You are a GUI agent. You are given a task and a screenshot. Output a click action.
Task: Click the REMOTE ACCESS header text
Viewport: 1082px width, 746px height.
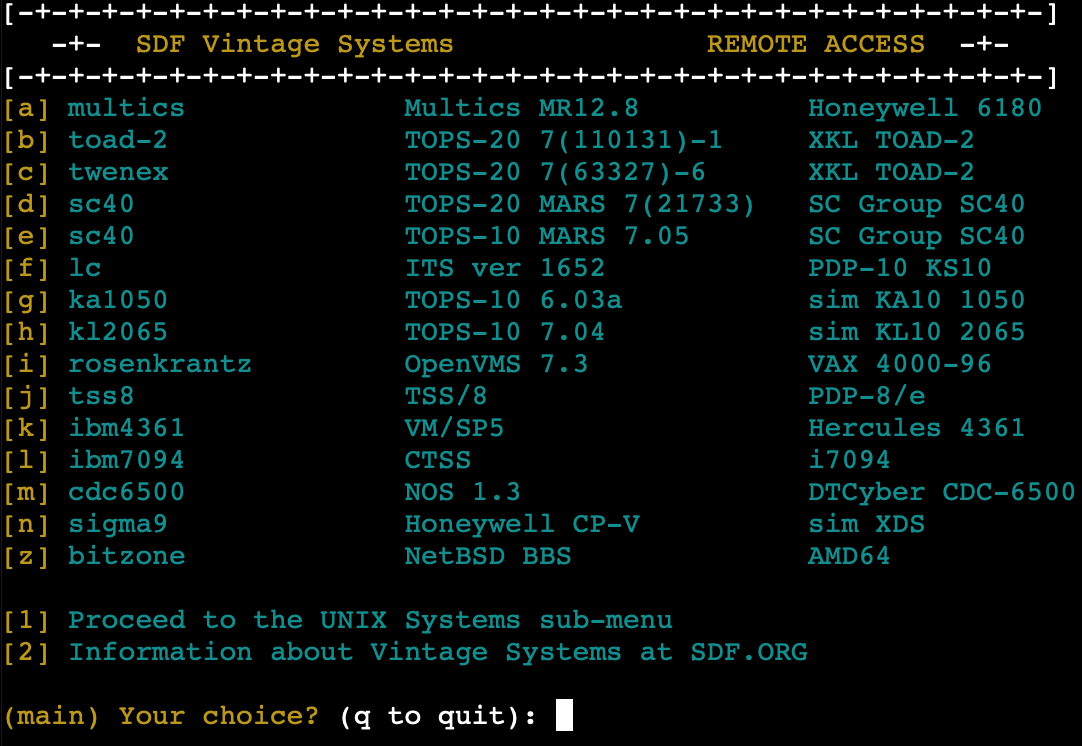click(x=815, y=44)
